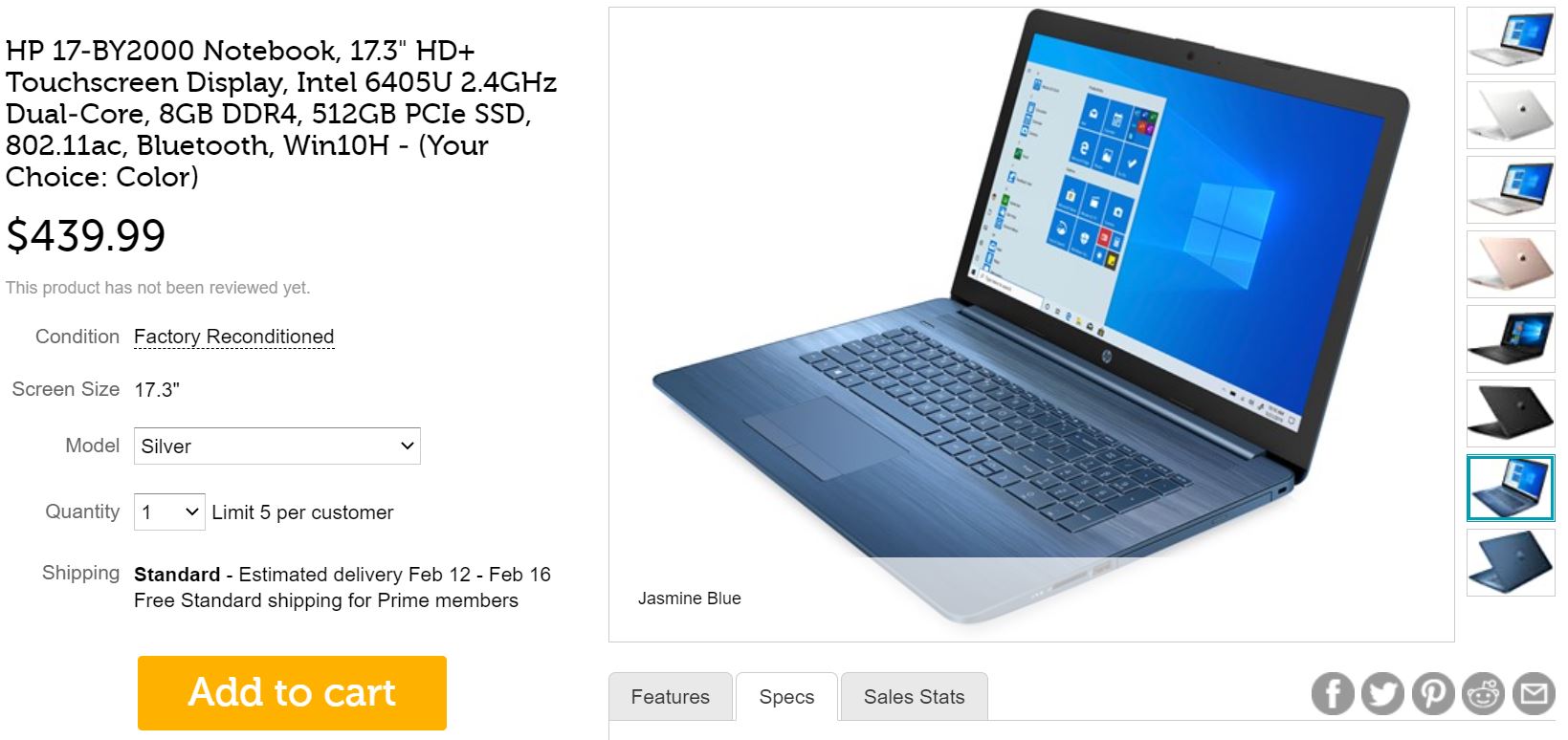View blue laptop back lid thumbnail
The height and width of the screenshot is (740, 1568).
pos(1511,563)
